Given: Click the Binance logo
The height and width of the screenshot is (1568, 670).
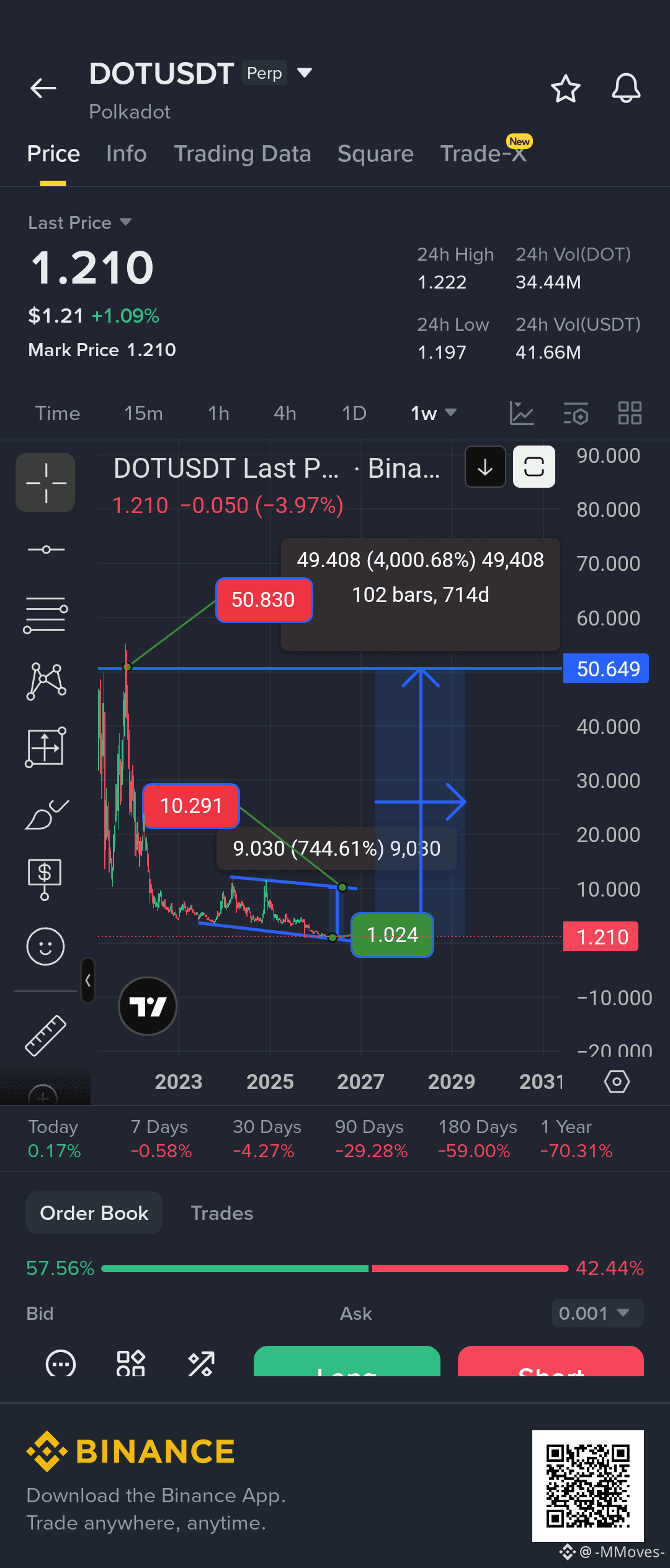Looking at the screenshot, I should tap(131, 1451).
